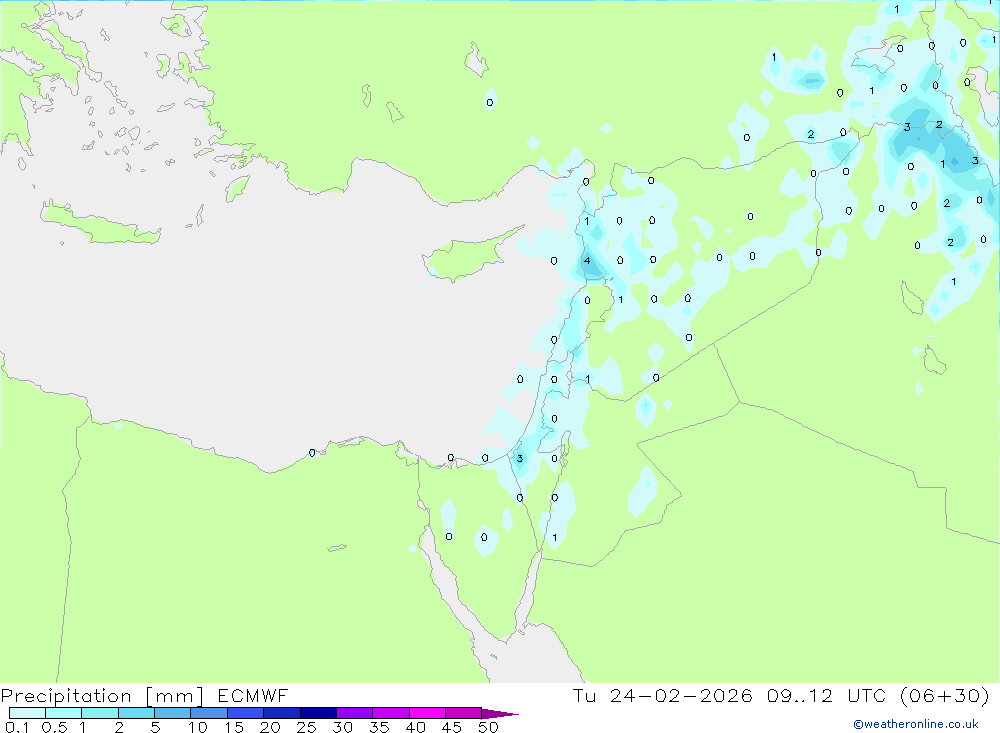Click the 40–45 mm magenta legend swatch

[427, 713]
